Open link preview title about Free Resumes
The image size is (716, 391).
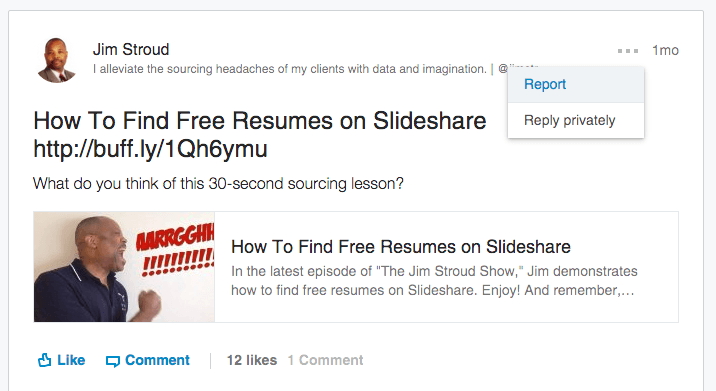[401, 247]
